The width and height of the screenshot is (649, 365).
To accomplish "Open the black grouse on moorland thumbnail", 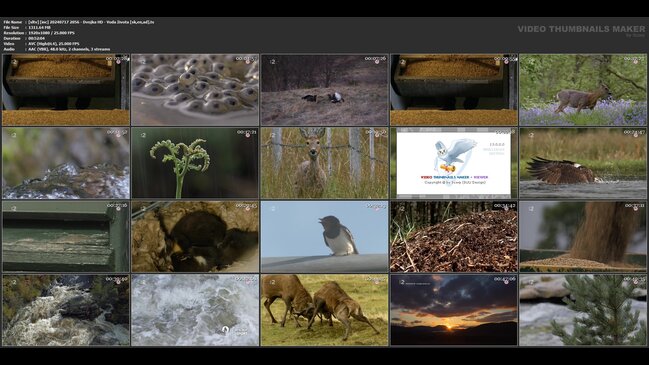I will coord(324,90).
